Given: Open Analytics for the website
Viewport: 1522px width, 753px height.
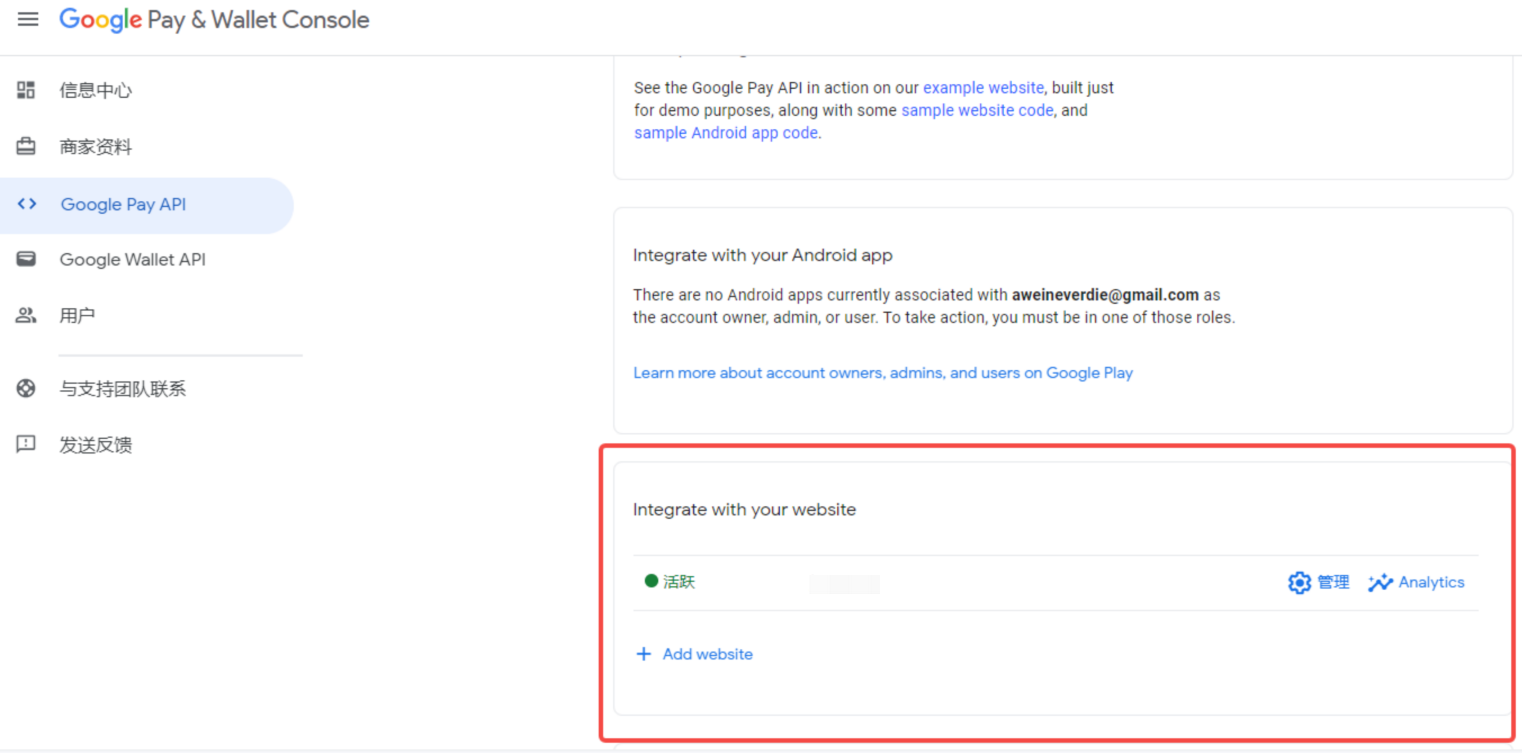Looking at the screenshot, I should click(x=1431, y=582).
